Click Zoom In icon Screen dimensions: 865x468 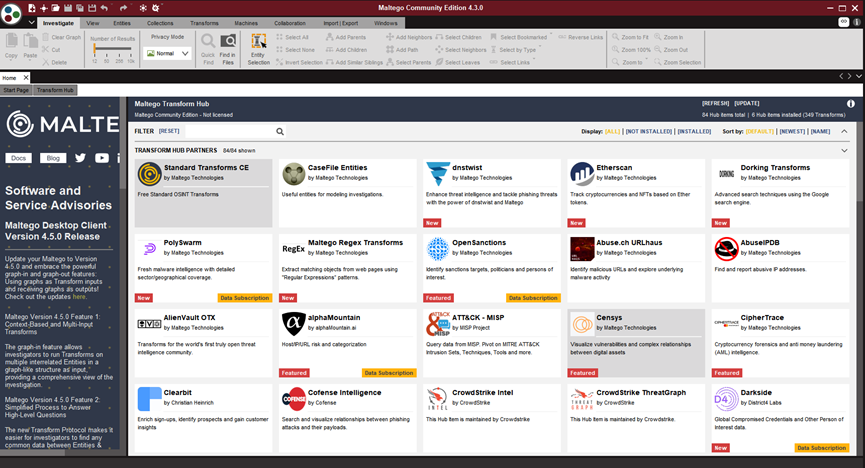pos(658,37)
